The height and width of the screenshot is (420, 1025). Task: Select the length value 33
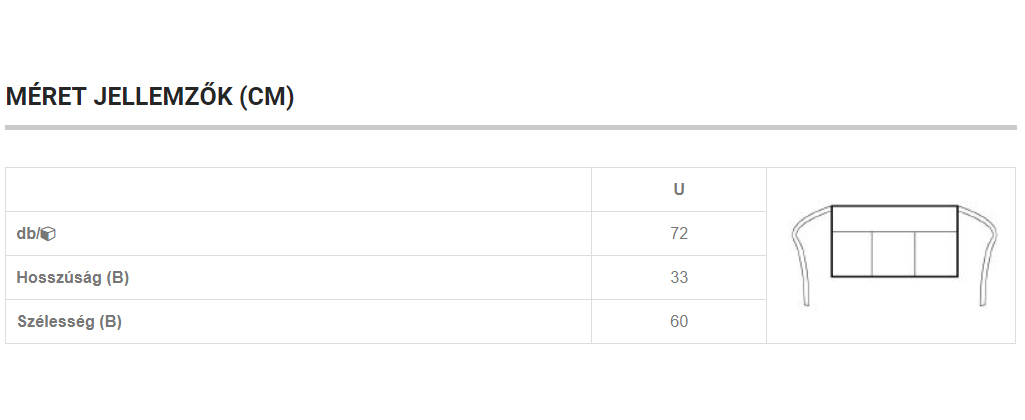pyautogui.click(x=679, y=278)
